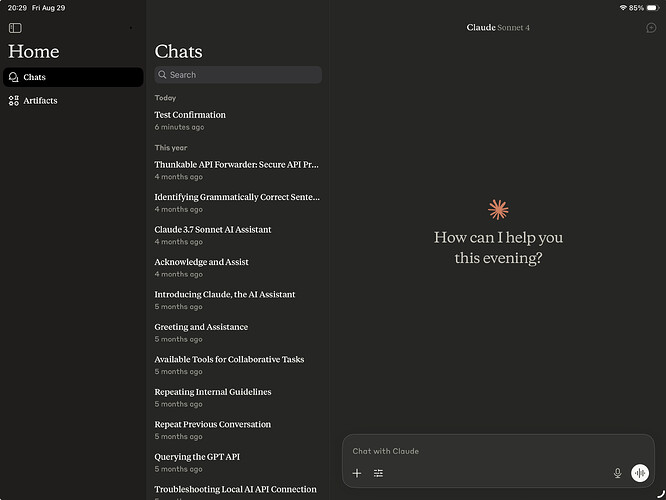Open Identifying Grammatically Correct Sentences chat
Image resolution: width=666 pixels, height=500 pixels.
tap(238, 203)
